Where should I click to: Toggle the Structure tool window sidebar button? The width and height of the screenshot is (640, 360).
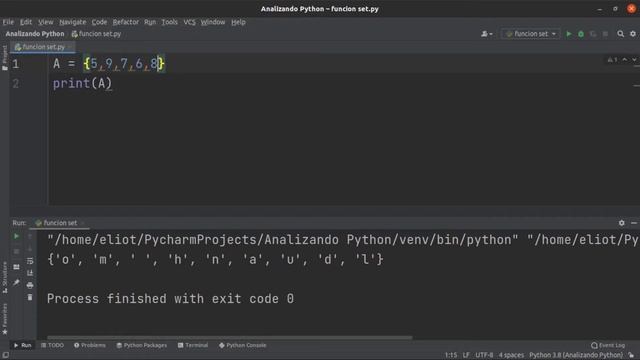(4, 278)
